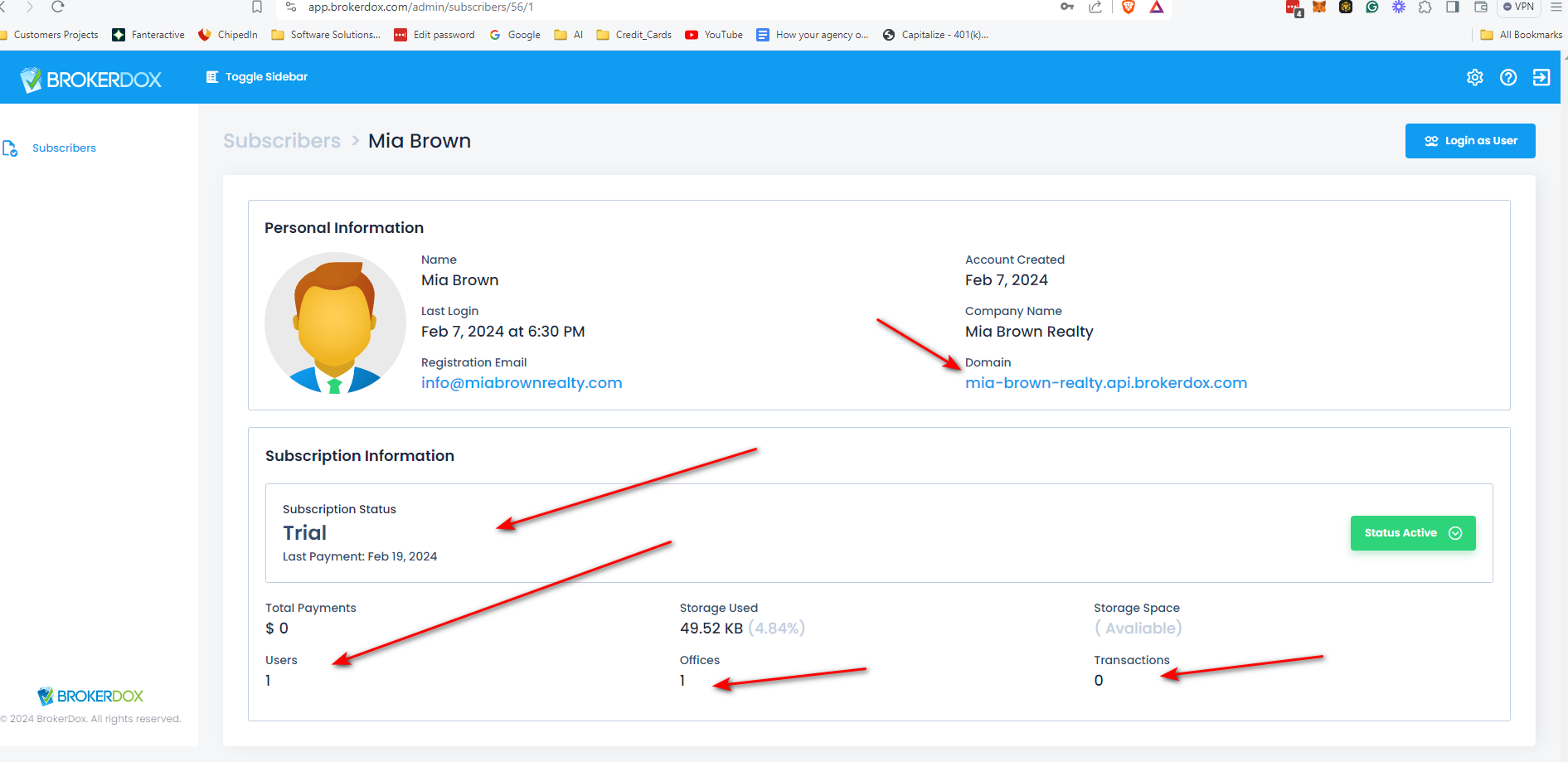The height and width of the screenshot is (762, 1568).
Task: Click the browser reload icon
Action: click(x=58, y=7)
